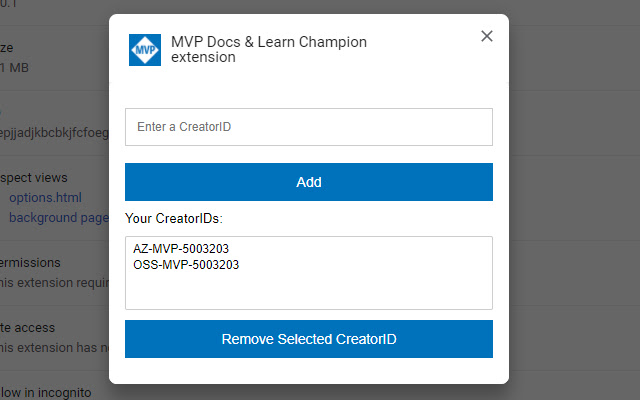
Task: Click the MVP logo icon
Action: 145,50
